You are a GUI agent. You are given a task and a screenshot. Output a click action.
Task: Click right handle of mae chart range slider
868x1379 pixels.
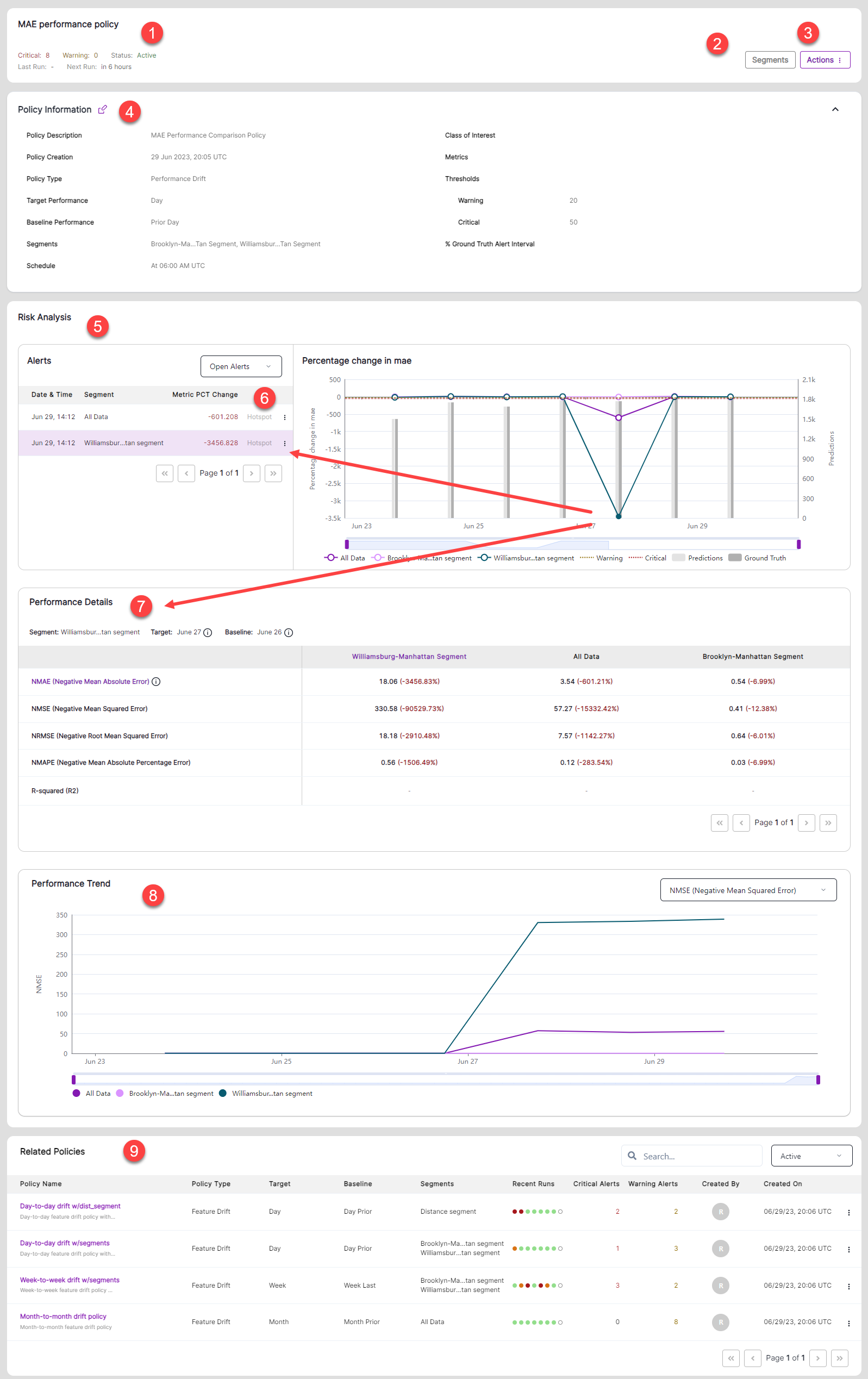[x=798, y=544]
